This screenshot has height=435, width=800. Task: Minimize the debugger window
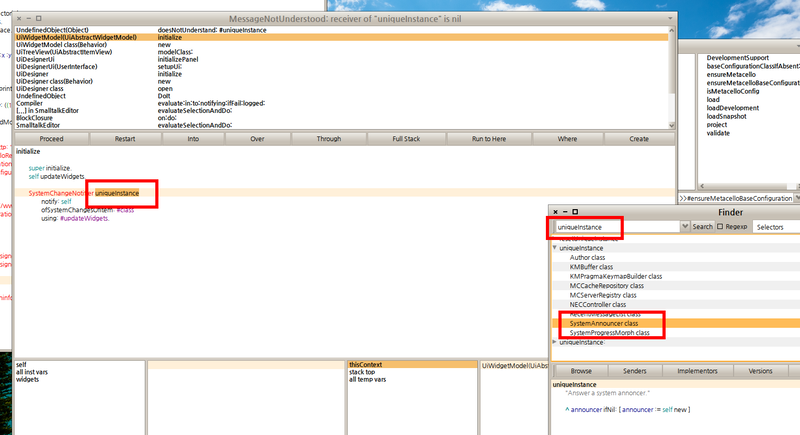[29, 19]
